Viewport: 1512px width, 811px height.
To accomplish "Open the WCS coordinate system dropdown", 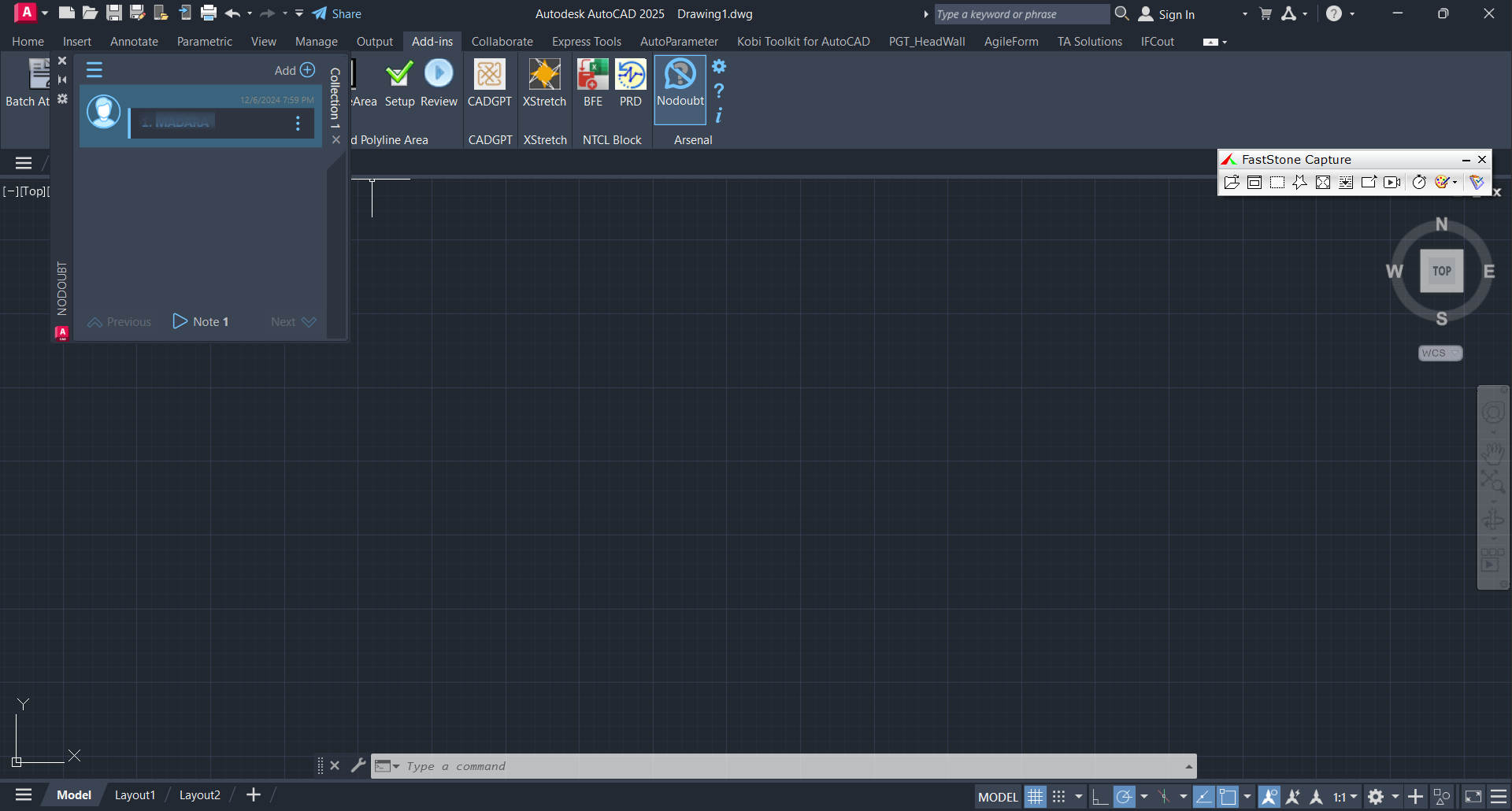I will (x=1440, y=353).
